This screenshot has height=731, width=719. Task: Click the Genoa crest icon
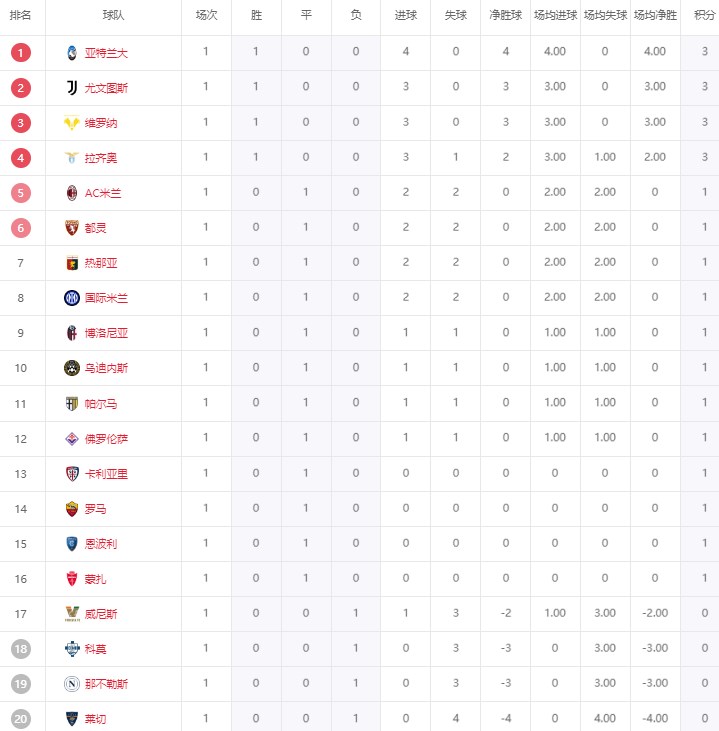(x=71, y=263)
